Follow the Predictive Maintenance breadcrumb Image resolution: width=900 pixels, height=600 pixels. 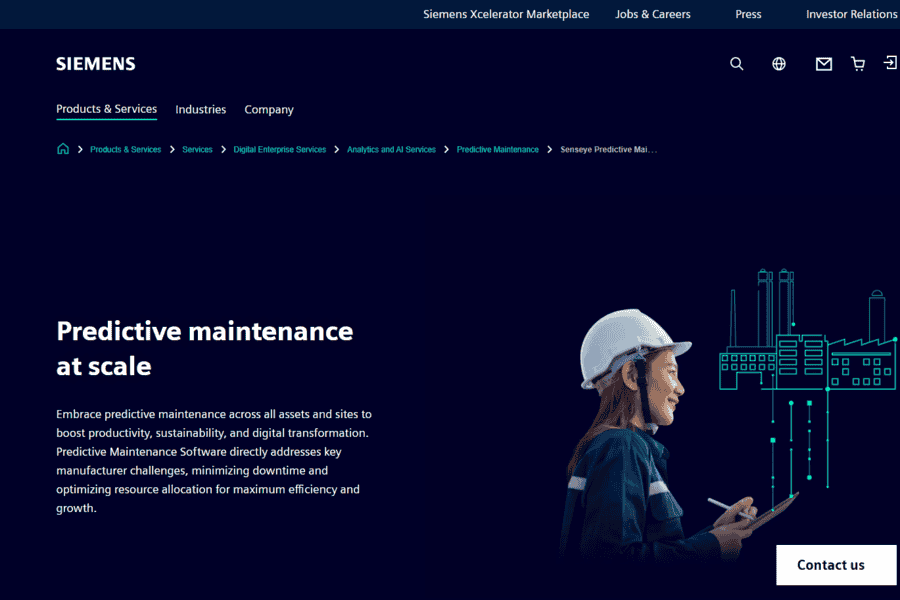[x=498, y=149]
